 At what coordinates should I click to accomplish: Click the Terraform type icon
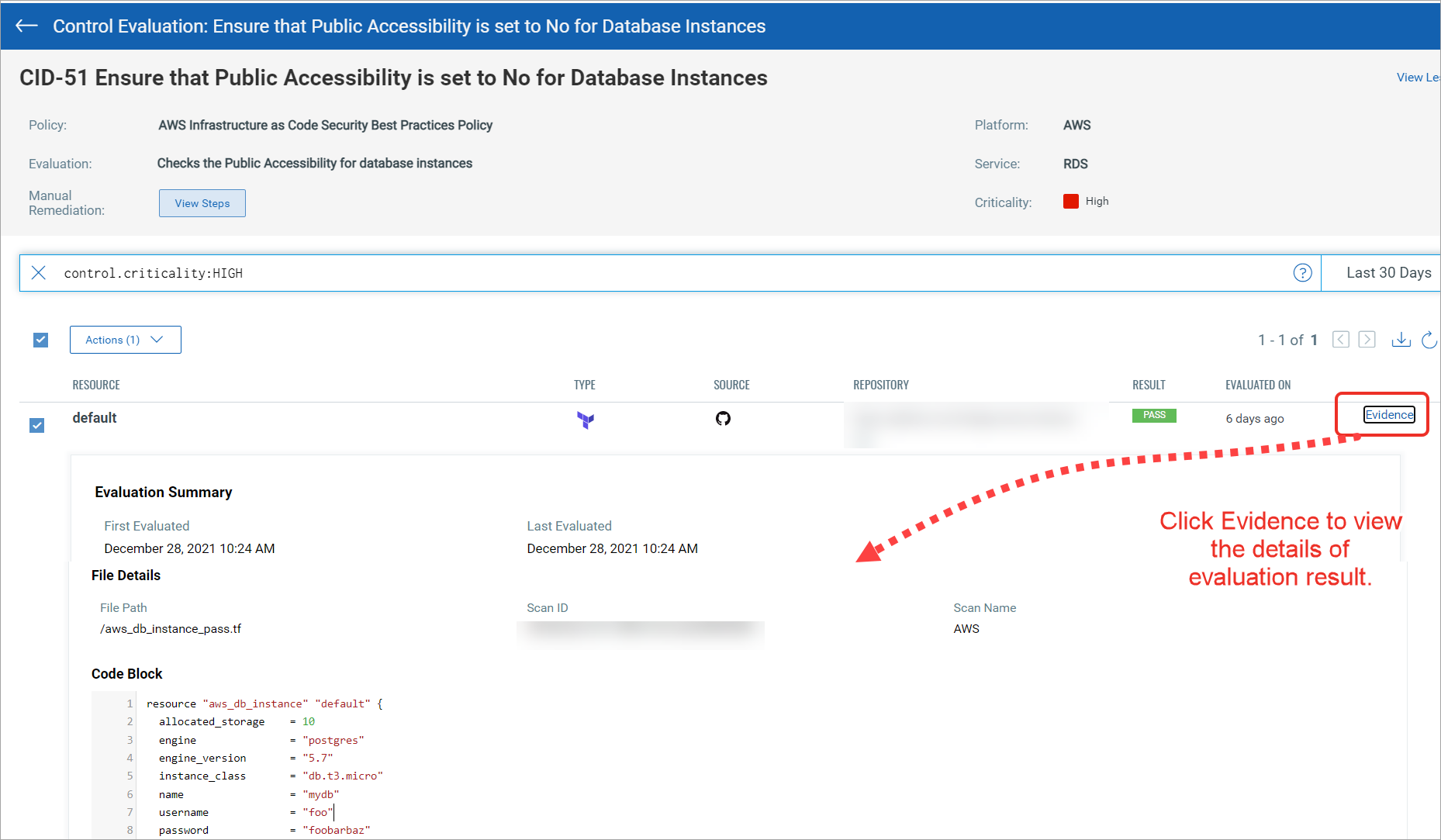tap(586, 420)
